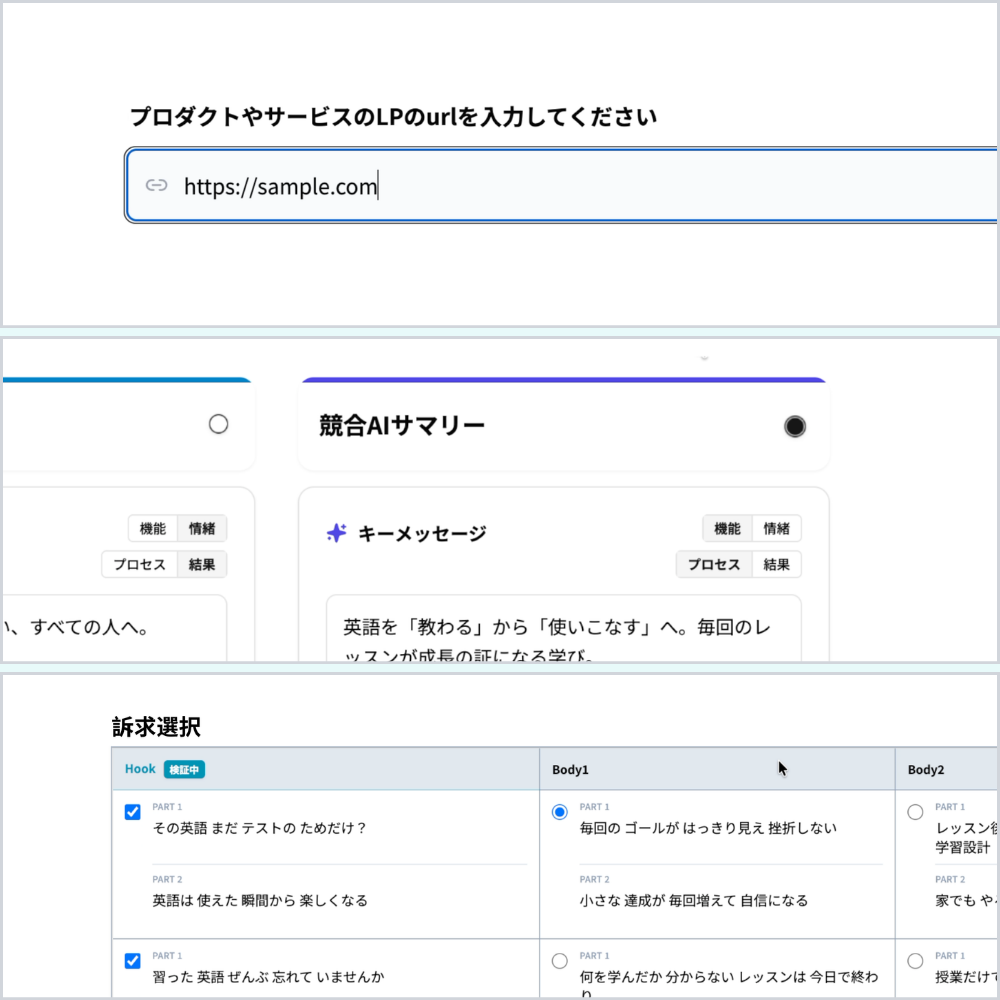The height and width of the screenshot is (1000, 1000).
Task: Click the link icon inside the URL input field
Action: (x=156, y=185)
